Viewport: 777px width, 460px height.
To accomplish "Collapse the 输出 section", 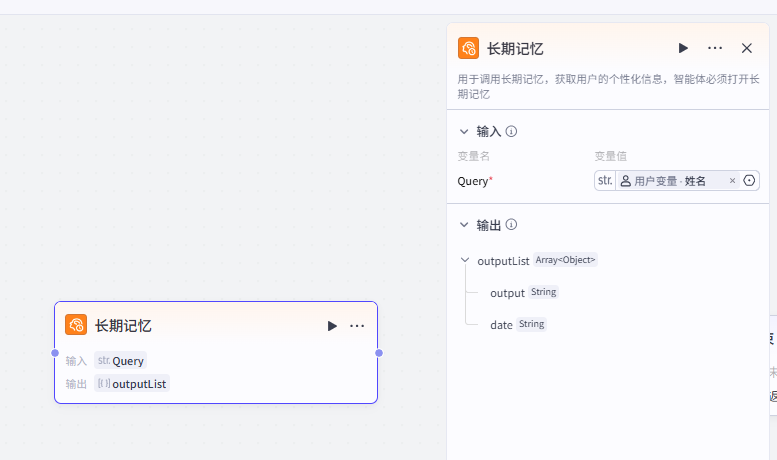I will click(464, 225).
